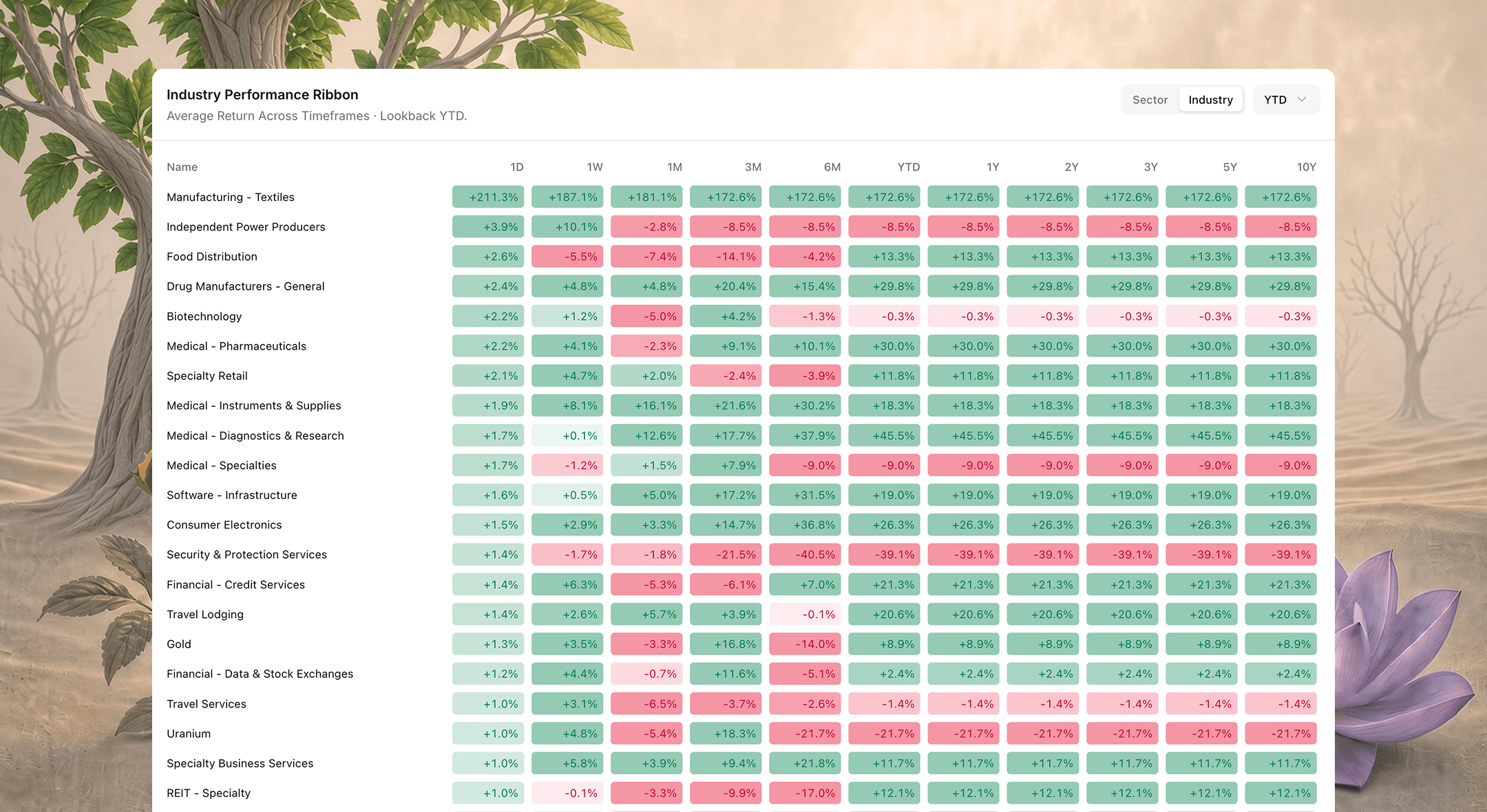Select the Industry view tab
The height and width of the screenshot is (812, 1487).
pos(1210,100)
